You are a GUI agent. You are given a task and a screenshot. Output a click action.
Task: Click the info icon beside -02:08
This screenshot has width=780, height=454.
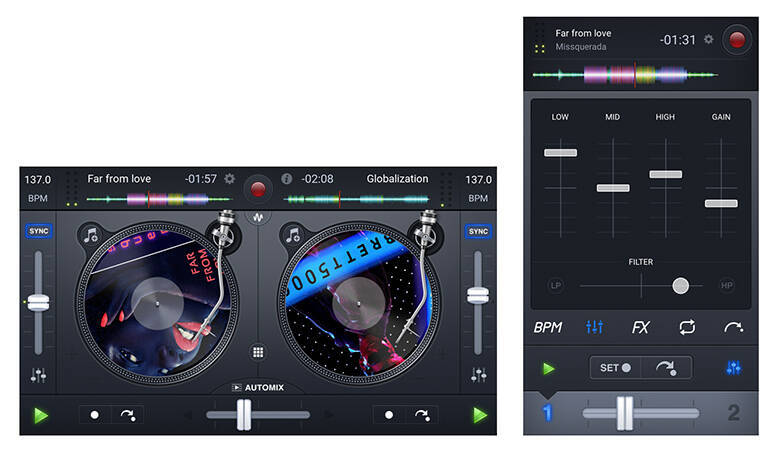(287, 179)
